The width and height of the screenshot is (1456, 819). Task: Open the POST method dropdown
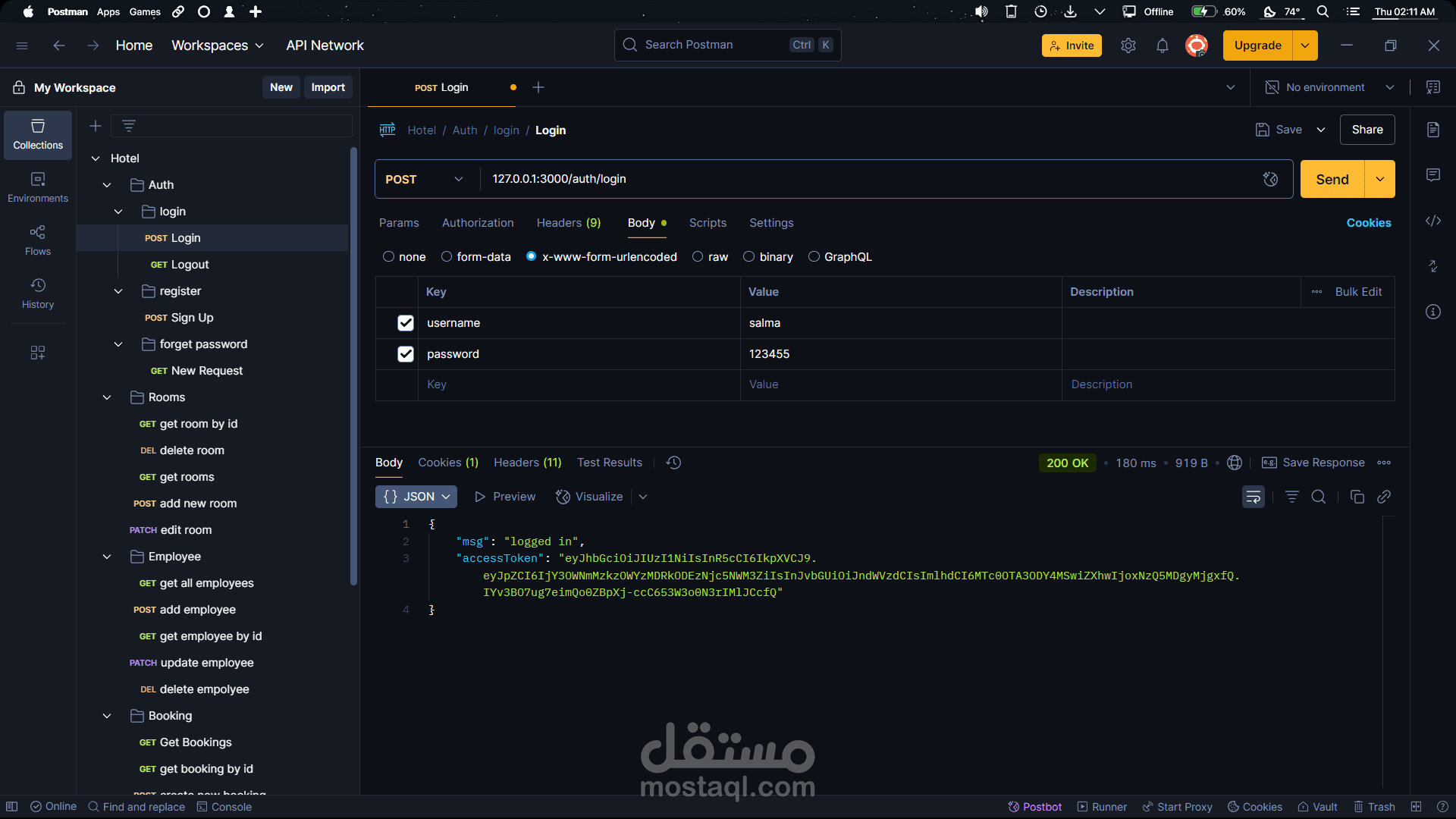click(425, 179)
